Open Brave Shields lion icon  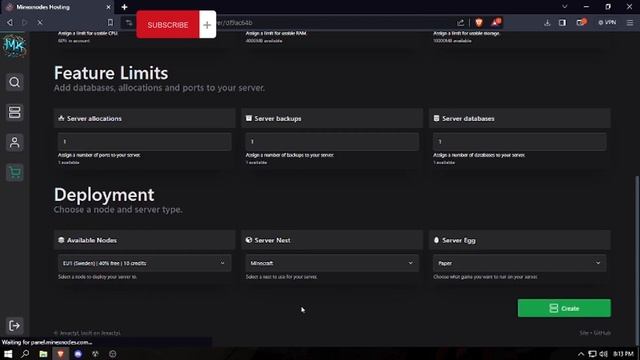[479, 23]
